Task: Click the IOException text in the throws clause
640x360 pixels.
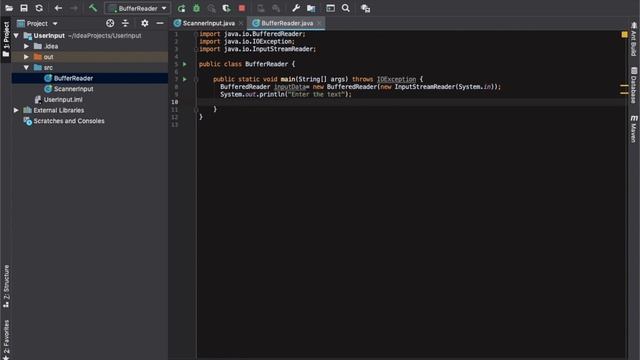Action: click(x=396, y=79)
